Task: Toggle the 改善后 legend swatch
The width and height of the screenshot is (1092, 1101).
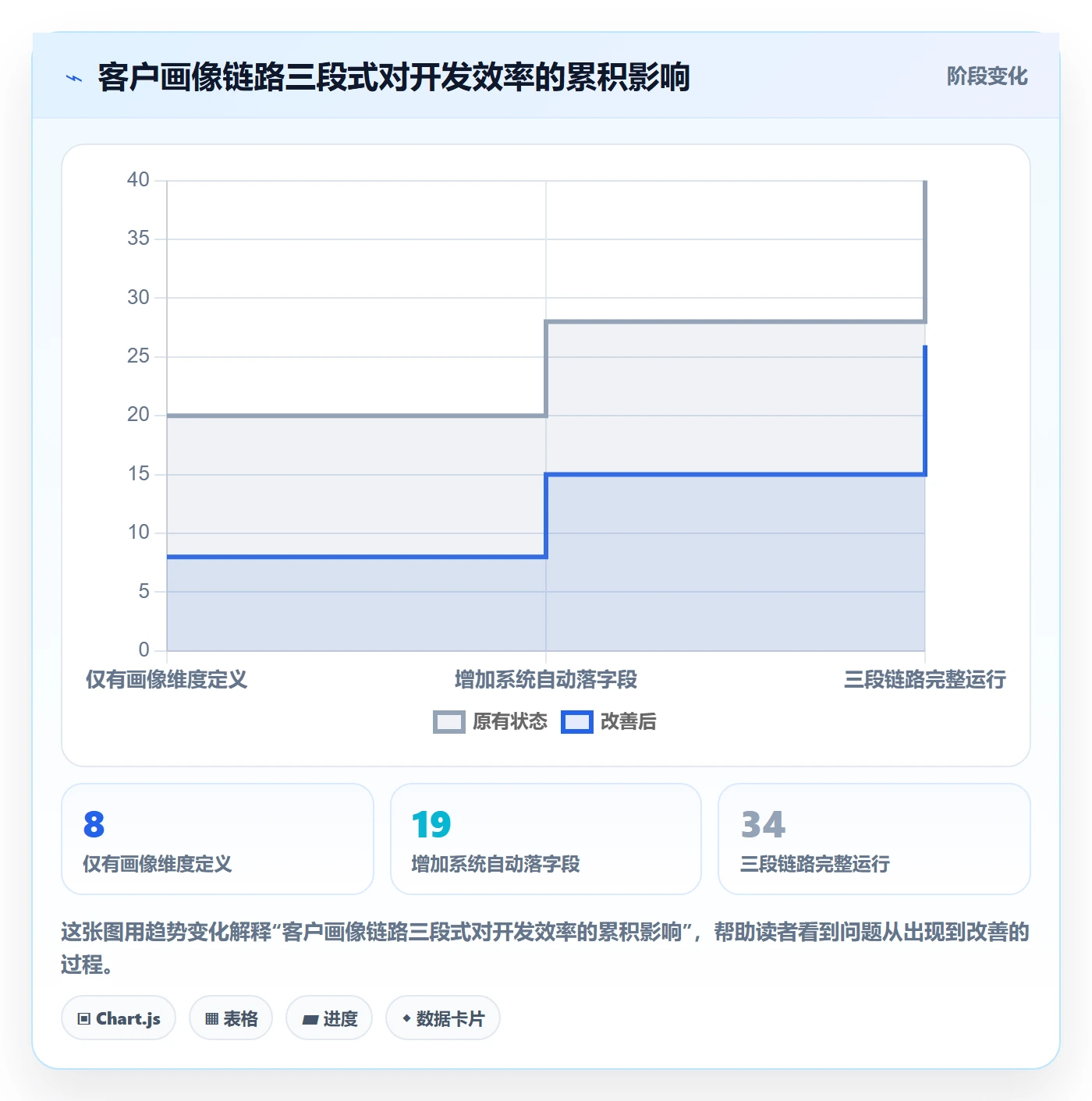Action: click(x=577, y=722)
